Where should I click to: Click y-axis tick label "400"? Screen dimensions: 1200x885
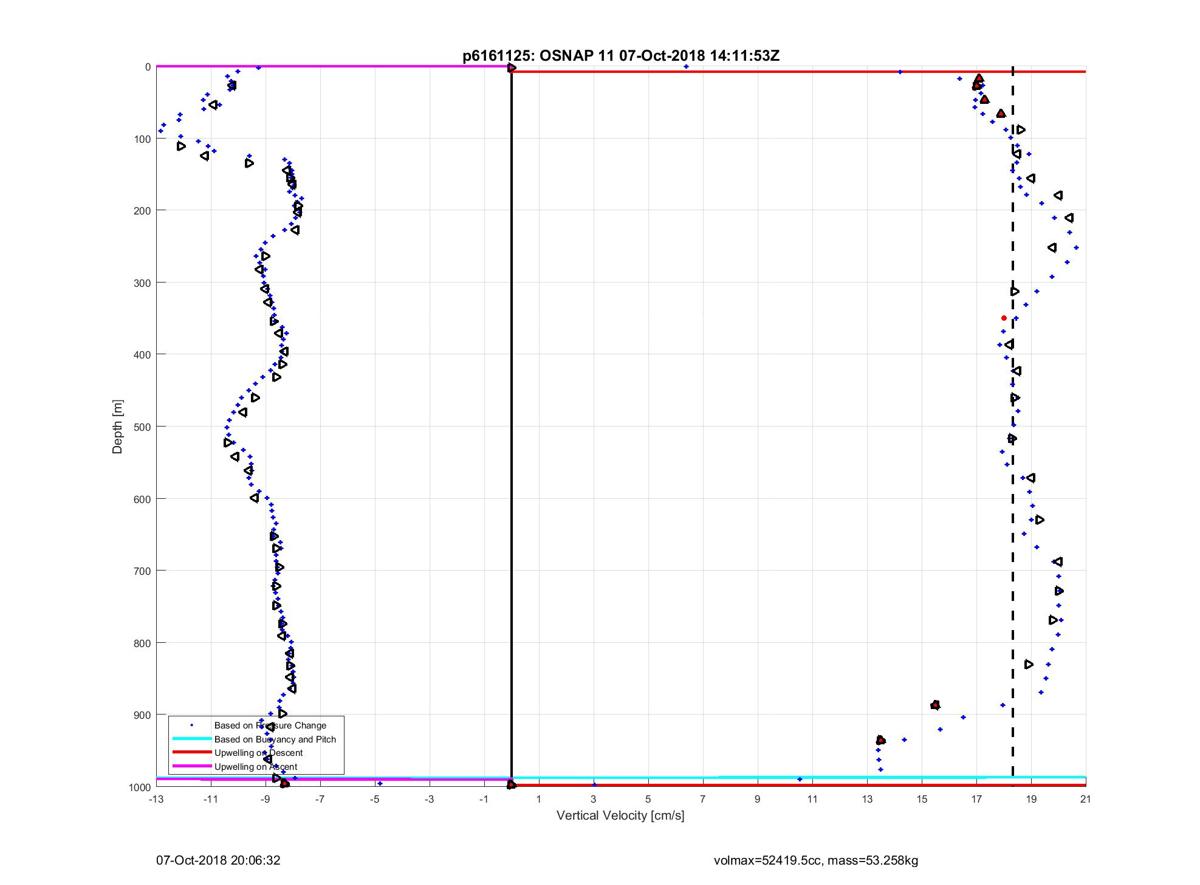pyautogui.click(x=142, y=355)
